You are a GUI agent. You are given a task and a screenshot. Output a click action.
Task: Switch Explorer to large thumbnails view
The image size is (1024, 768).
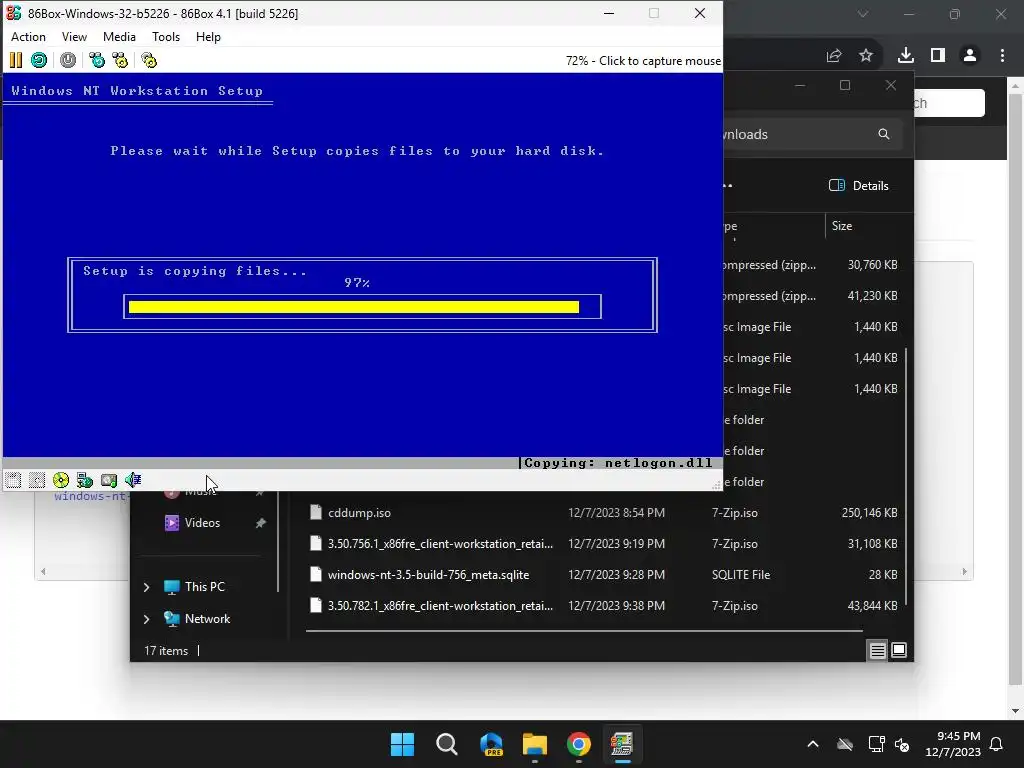[x=899, y=650]
